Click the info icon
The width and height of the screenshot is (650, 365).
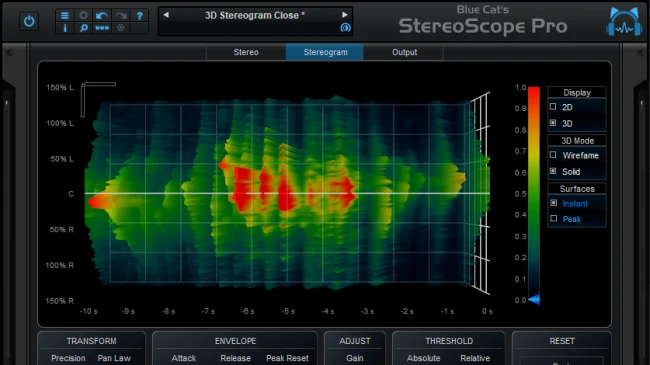[65, 28]
